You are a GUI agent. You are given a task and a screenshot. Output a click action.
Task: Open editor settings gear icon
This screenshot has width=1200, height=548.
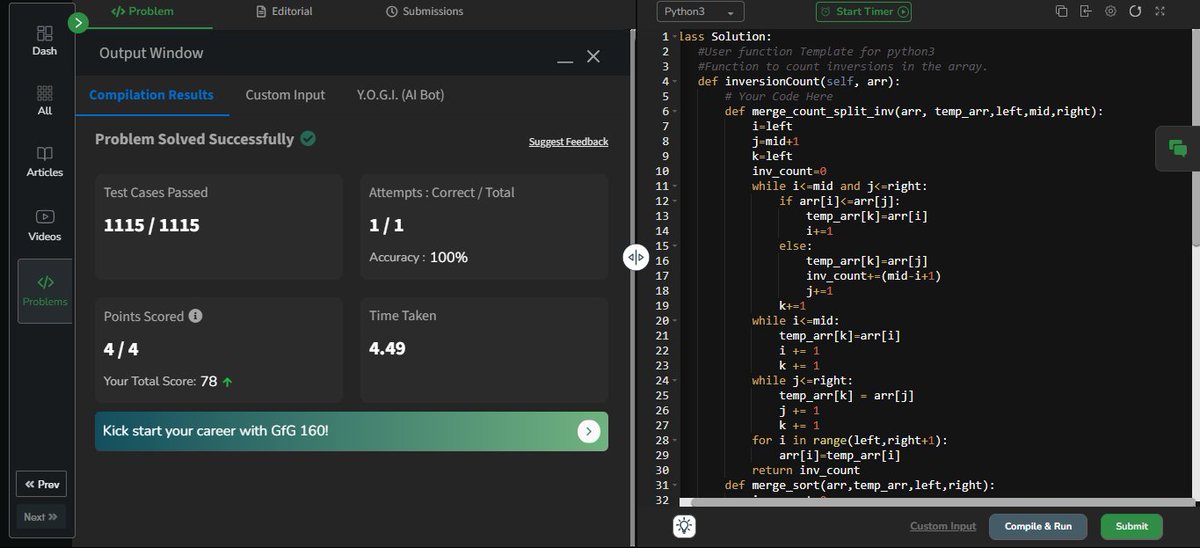[x=1111, y=11]
